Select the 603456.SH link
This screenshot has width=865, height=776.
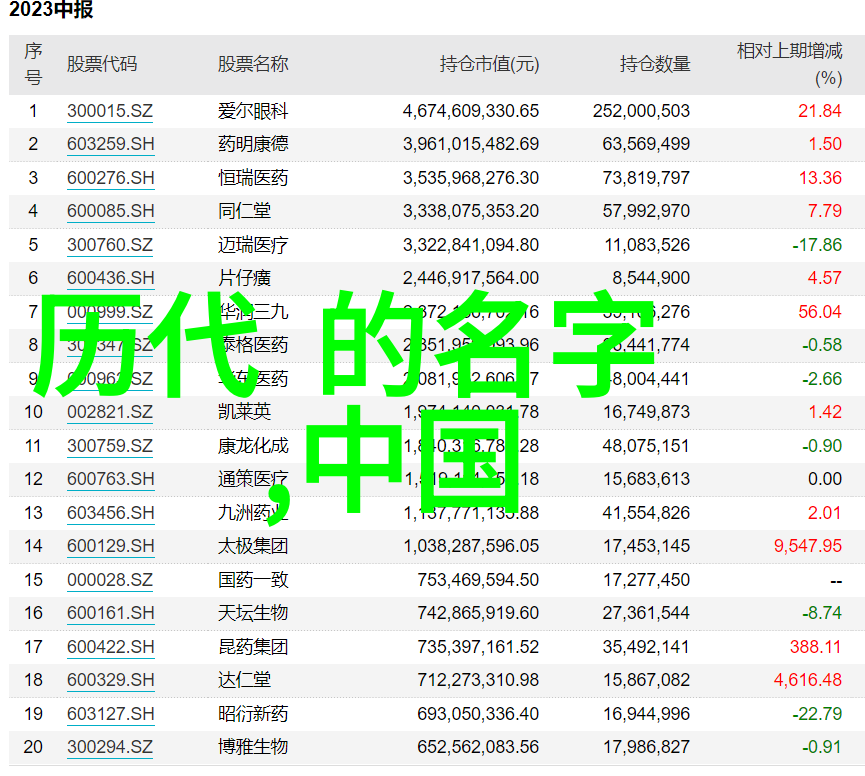pyautogui.click(x=111, y=513)
